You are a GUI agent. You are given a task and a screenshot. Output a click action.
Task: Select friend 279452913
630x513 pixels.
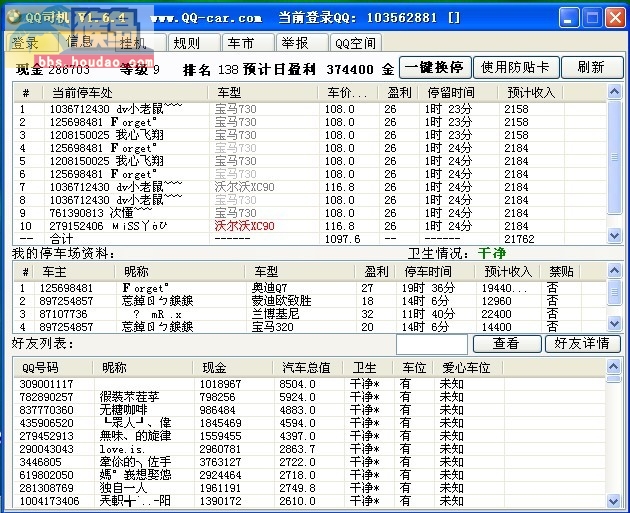coord(310,436)
